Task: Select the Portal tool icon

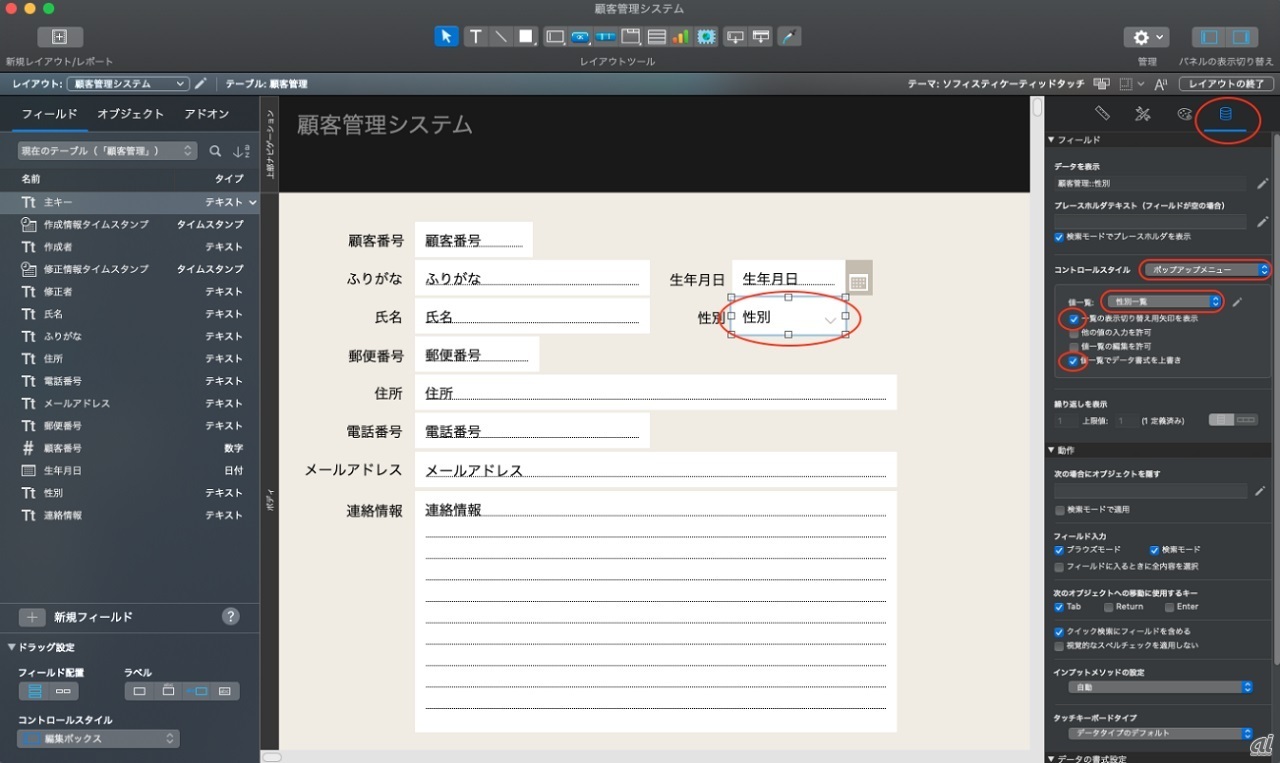Action: pyautogui.click(x=657, y=37)
